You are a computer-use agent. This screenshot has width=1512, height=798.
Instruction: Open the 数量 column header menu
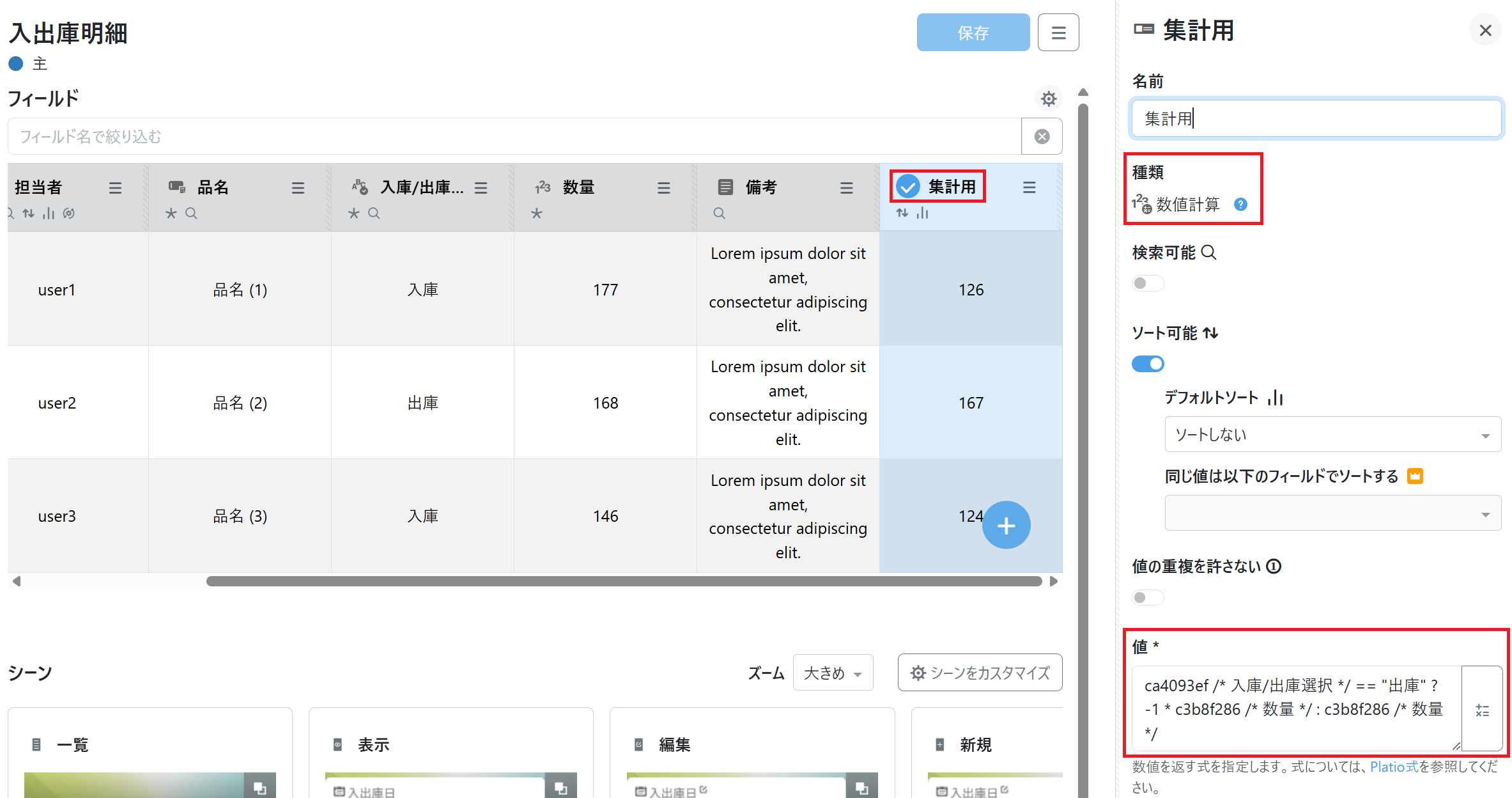663,188
